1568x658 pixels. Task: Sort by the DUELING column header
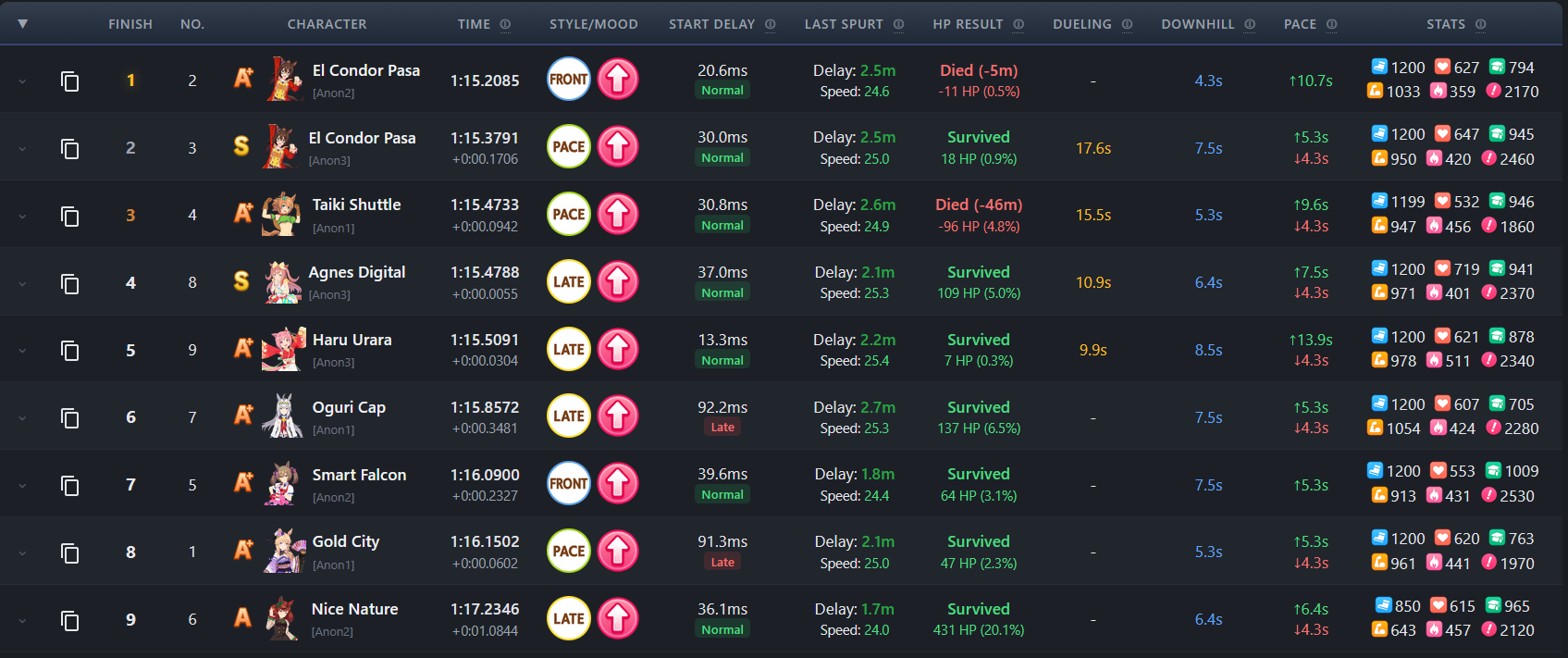point(1082,24)
